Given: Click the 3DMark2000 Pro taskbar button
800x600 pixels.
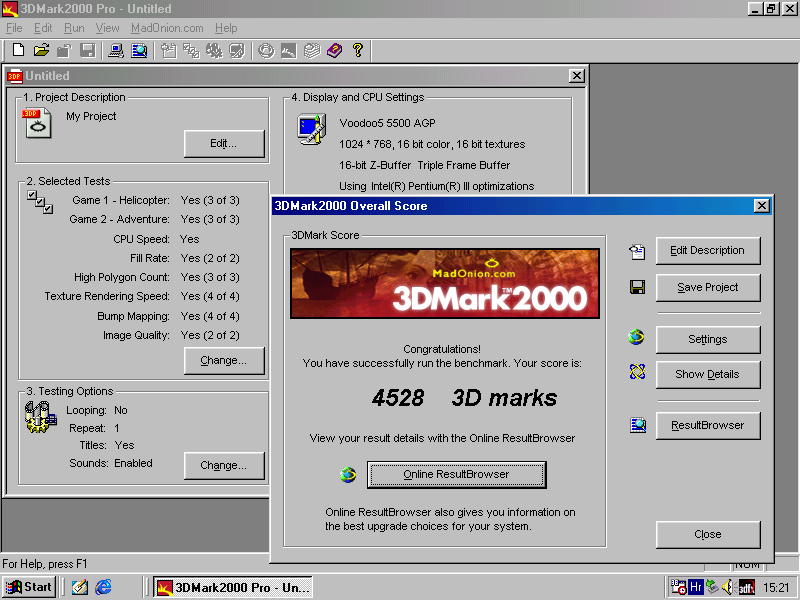Looking at the screenshot, I should [x=233, y=587].
